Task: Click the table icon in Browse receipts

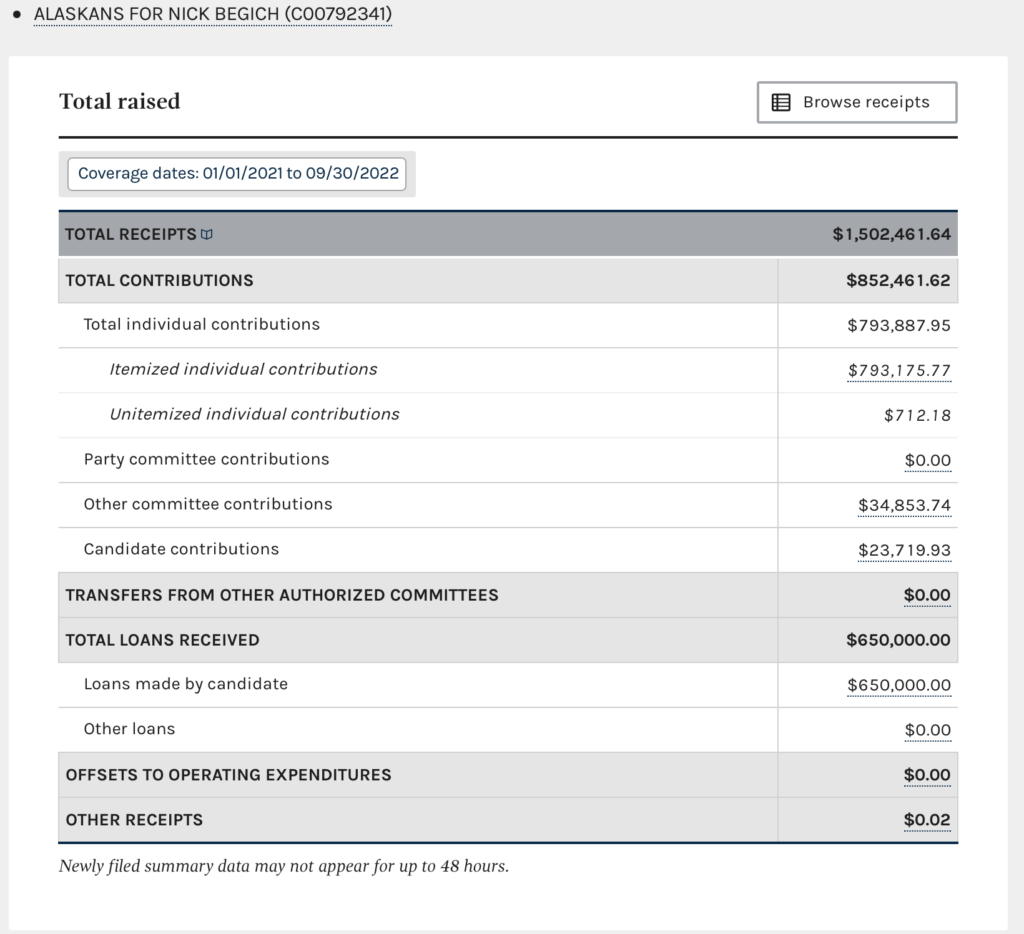Action: 781,103
